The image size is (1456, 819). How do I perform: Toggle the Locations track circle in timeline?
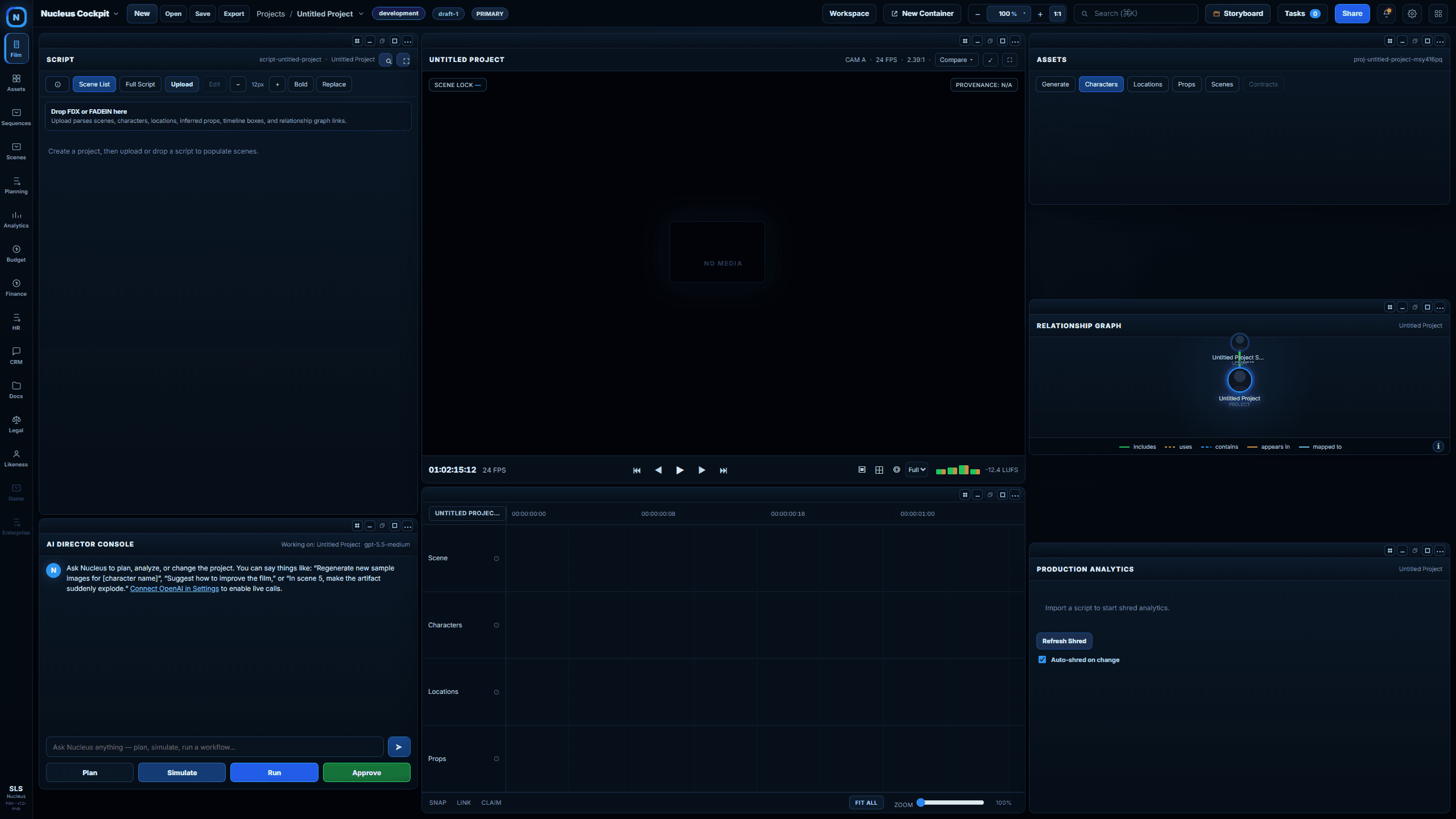pyautogui.click(x=497, y=692)
